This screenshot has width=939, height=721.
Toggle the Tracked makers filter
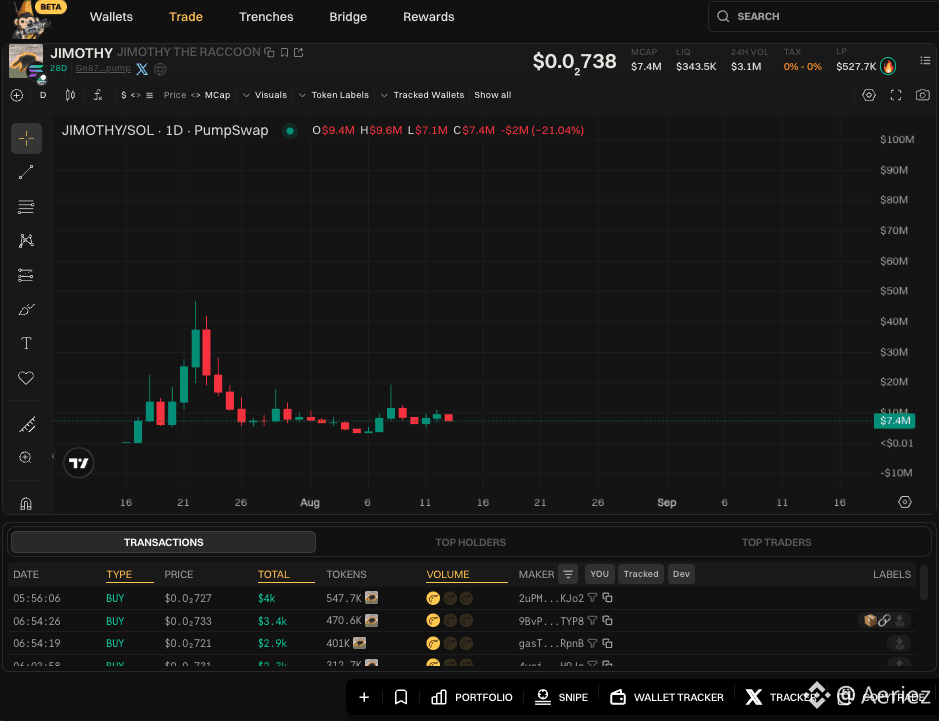[641, 574]
